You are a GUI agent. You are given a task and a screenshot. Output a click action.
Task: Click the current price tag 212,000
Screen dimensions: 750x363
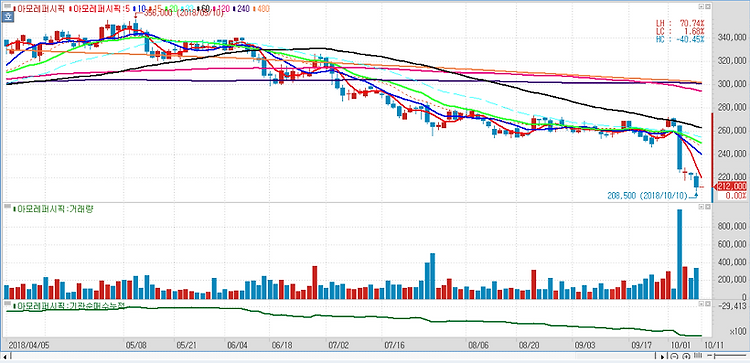coord(731,187)
